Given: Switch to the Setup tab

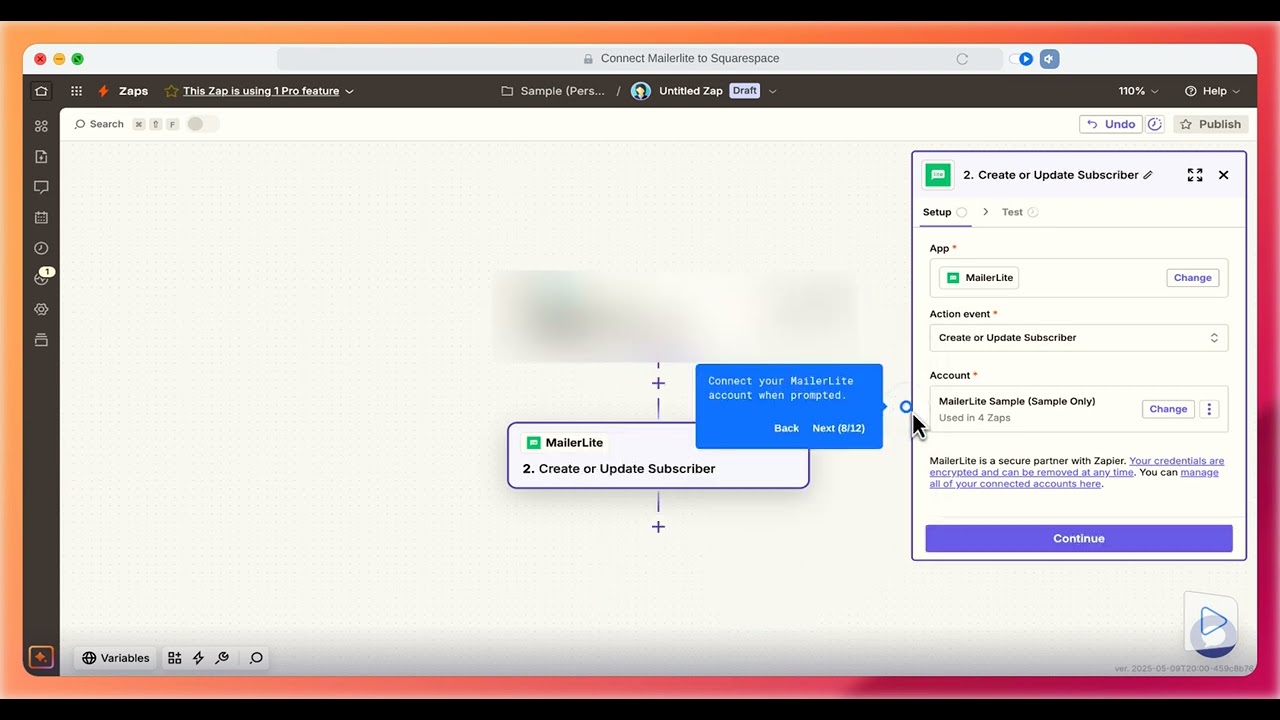Looking at the screenshot, I should tap(944, 212).
